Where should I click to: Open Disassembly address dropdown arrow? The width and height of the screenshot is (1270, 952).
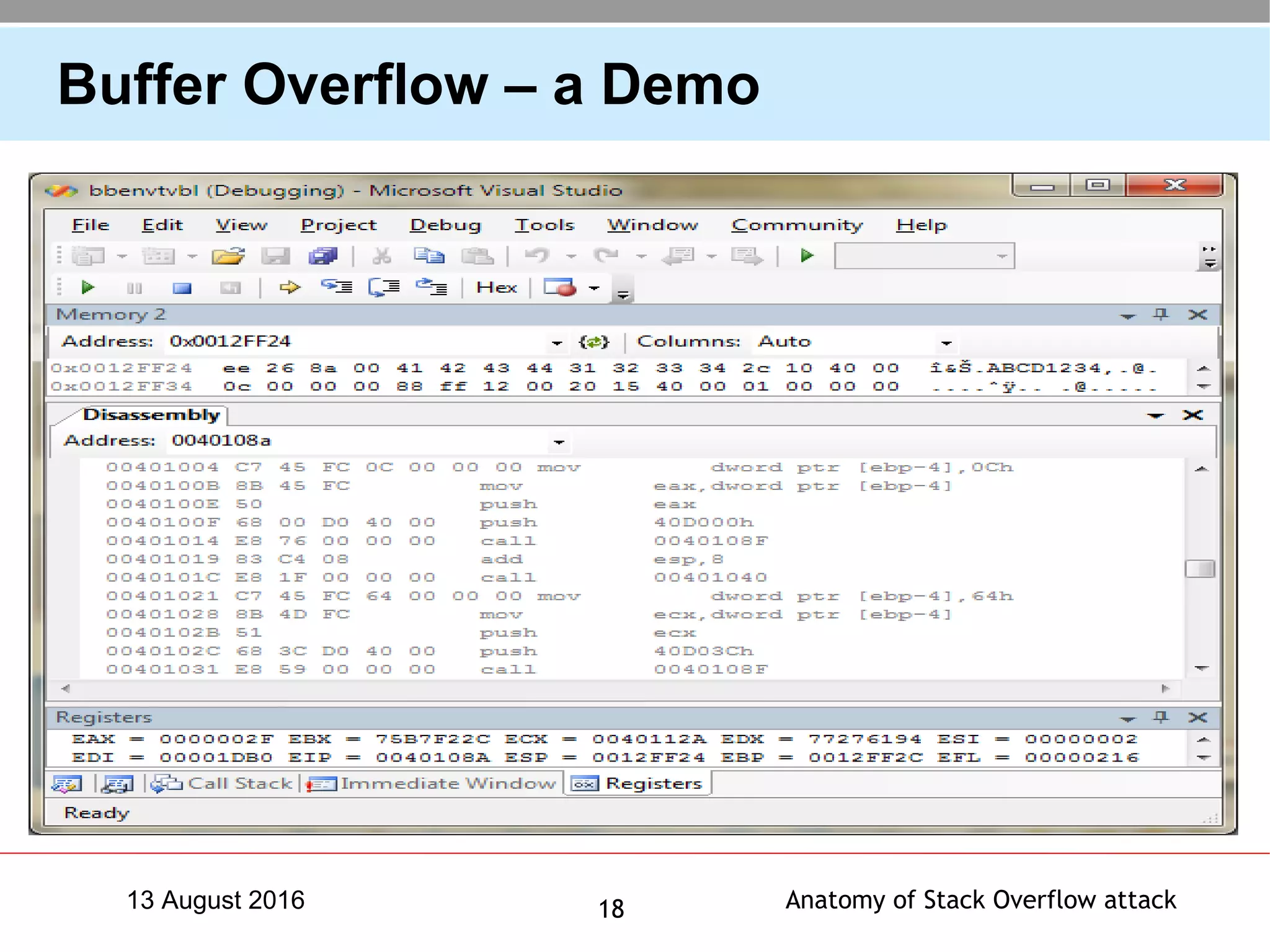(559, 442)
